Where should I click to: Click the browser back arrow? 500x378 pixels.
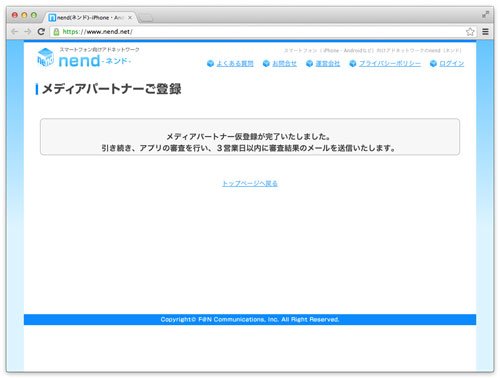click(14, 32)
